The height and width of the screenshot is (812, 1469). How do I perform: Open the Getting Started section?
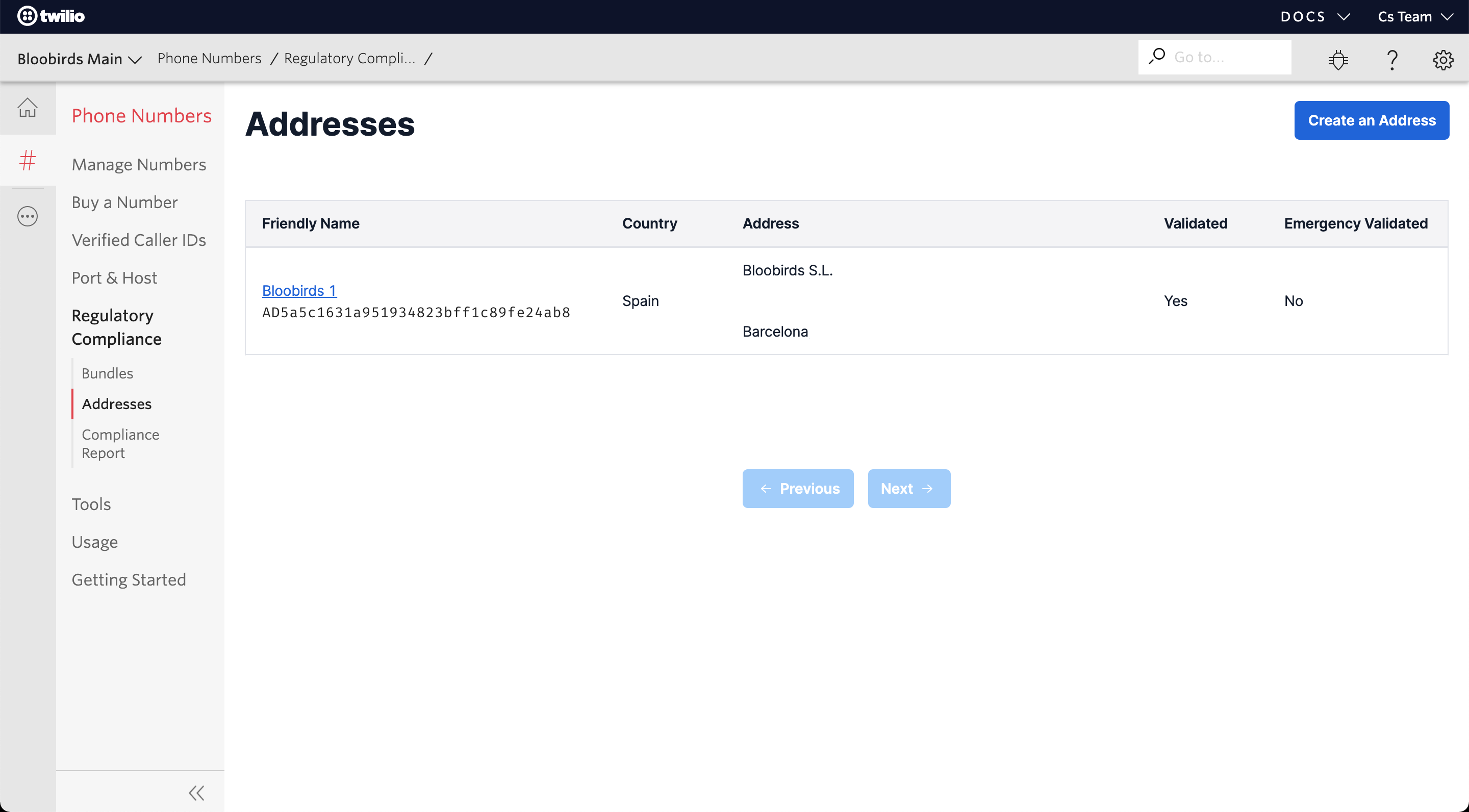pyautogui.click(x=129, y=579)
